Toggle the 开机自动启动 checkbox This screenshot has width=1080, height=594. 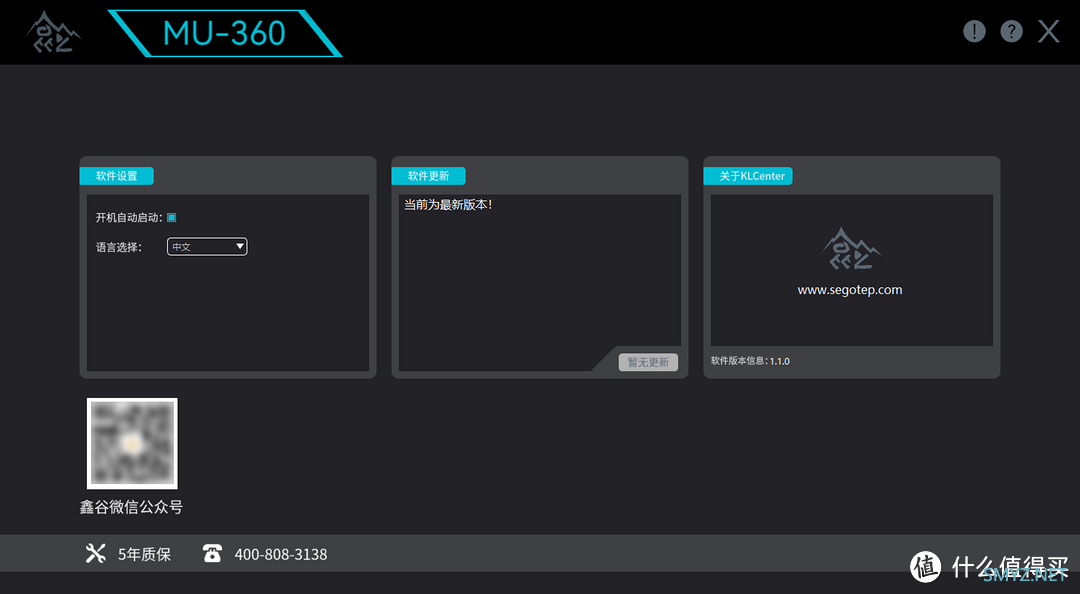tap(172, 218)
